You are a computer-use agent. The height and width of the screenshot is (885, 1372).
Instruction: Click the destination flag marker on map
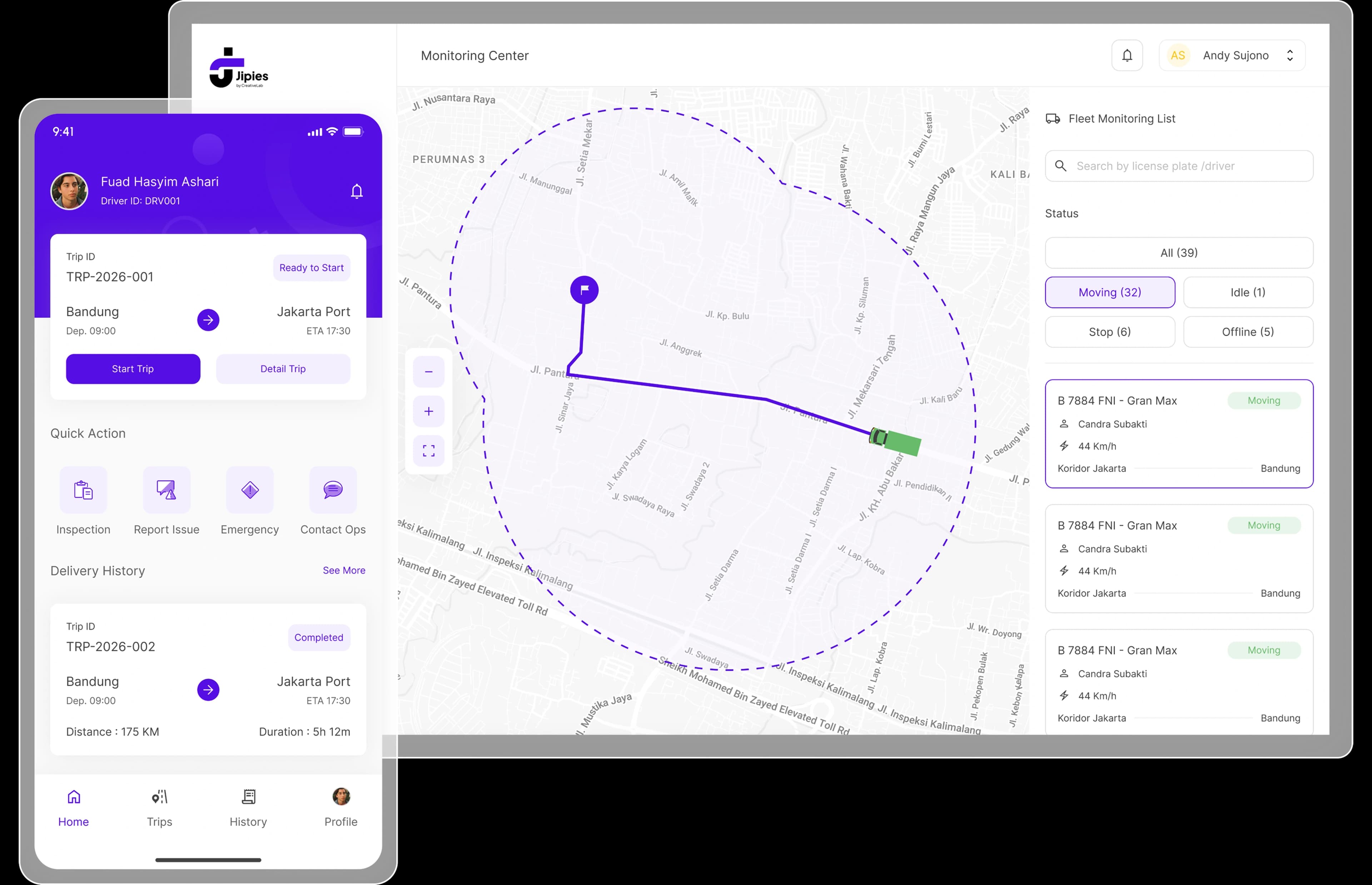[584, 290]
